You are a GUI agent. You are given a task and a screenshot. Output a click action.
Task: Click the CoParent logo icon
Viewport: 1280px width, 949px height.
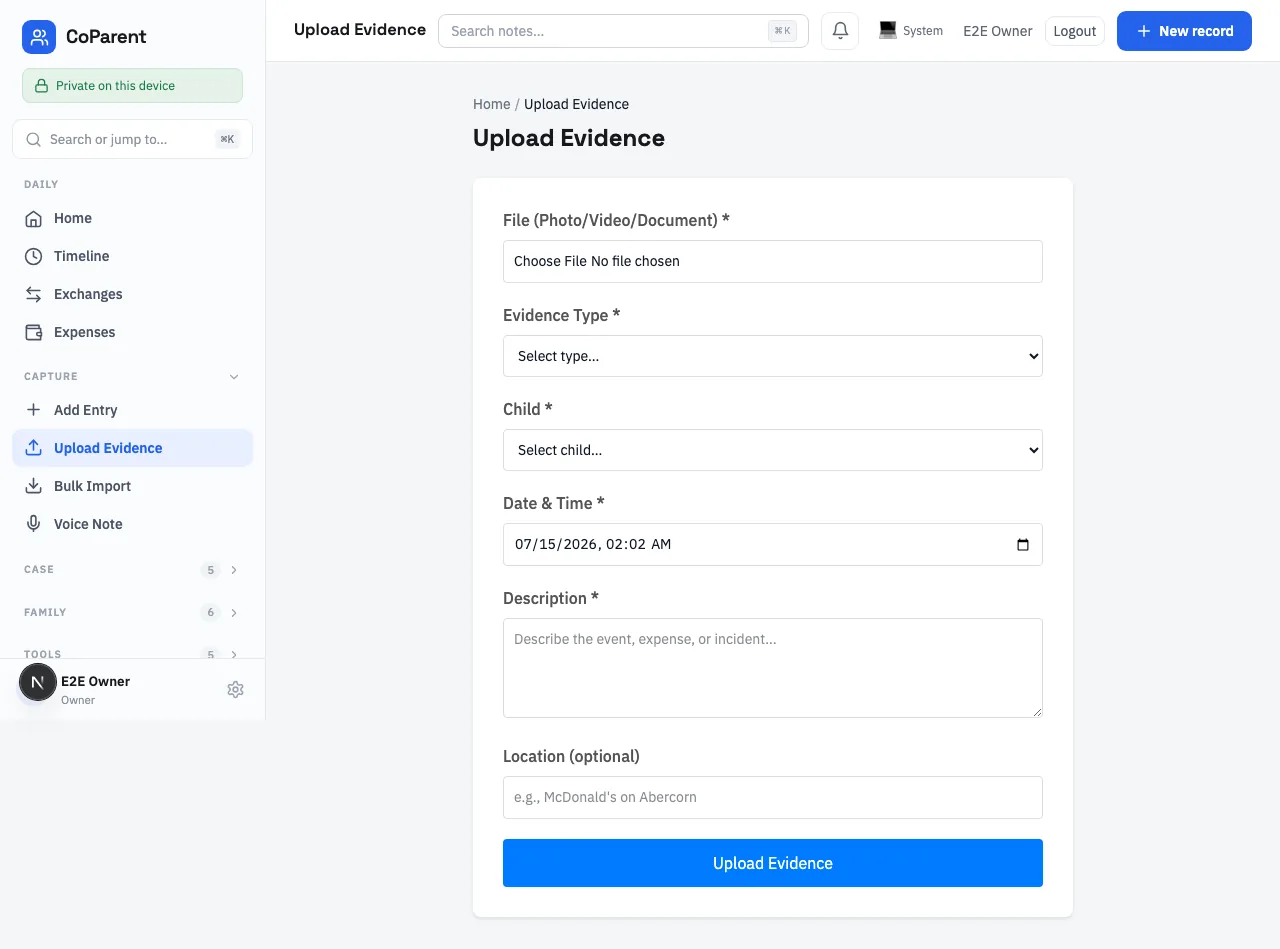[x=39, y=37]
